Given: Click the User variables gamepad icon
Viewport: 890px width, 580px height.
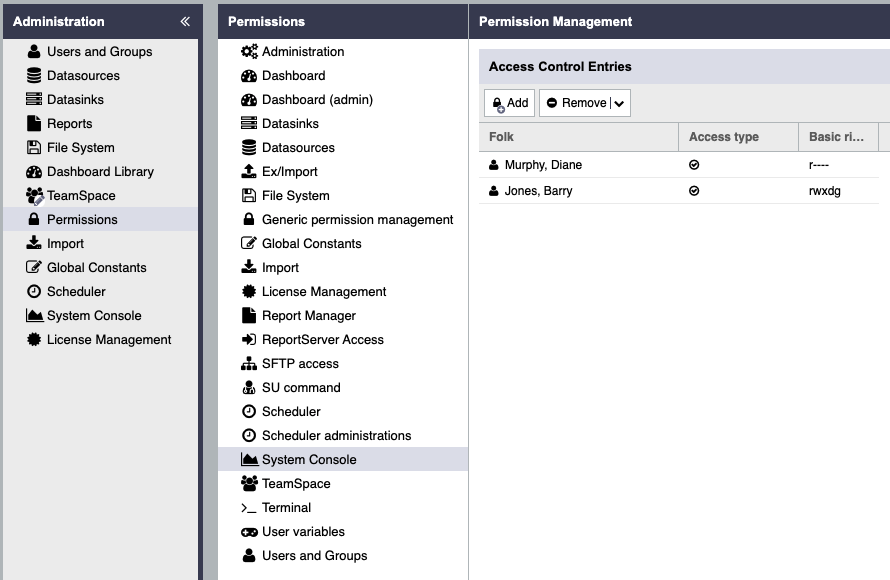Looking at the screenshot, I should tap(249, 532).
